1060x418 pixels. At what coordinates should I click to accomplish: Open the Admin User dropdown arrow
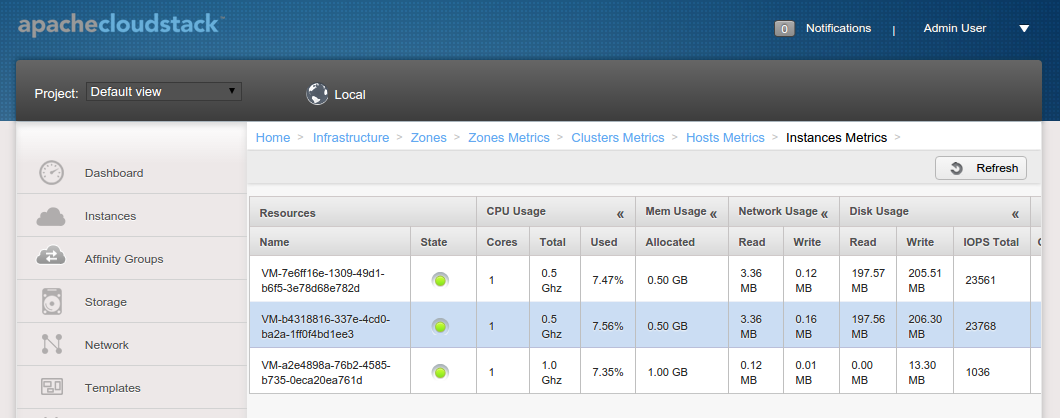click(1023, 28)
